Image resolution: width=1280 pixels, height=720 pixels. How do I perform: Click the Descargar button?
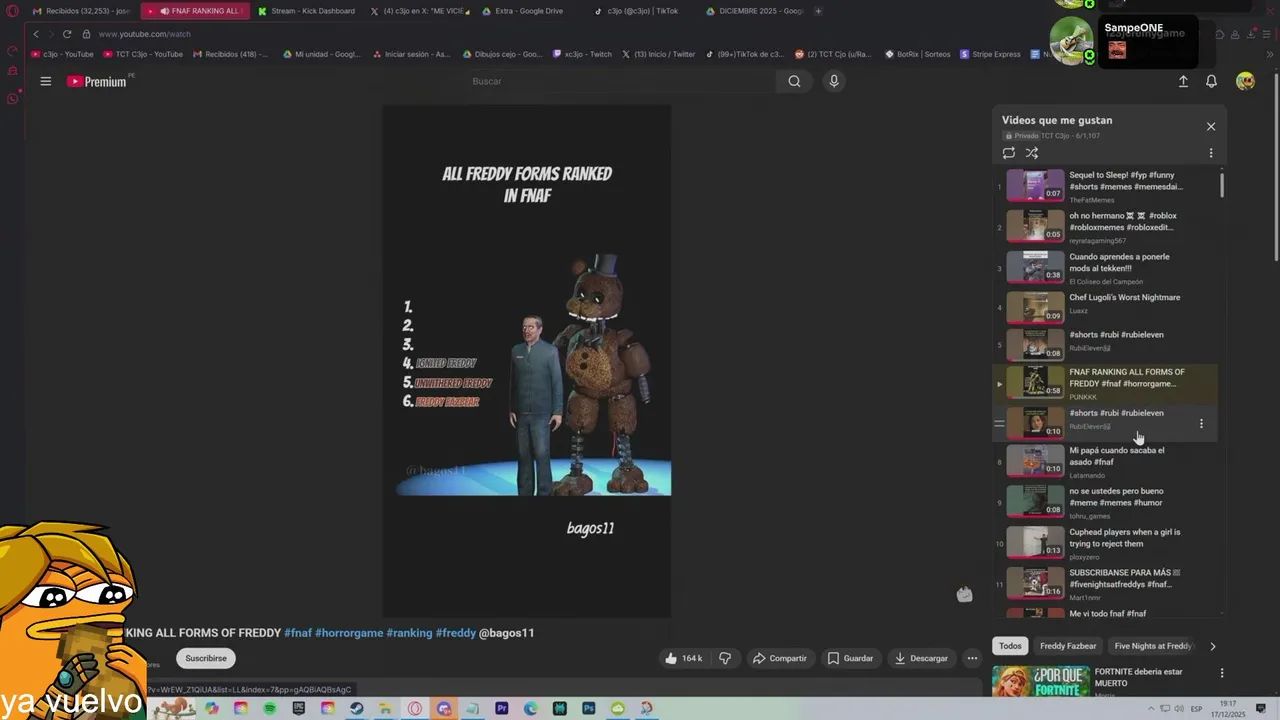[x=921, y=658]
